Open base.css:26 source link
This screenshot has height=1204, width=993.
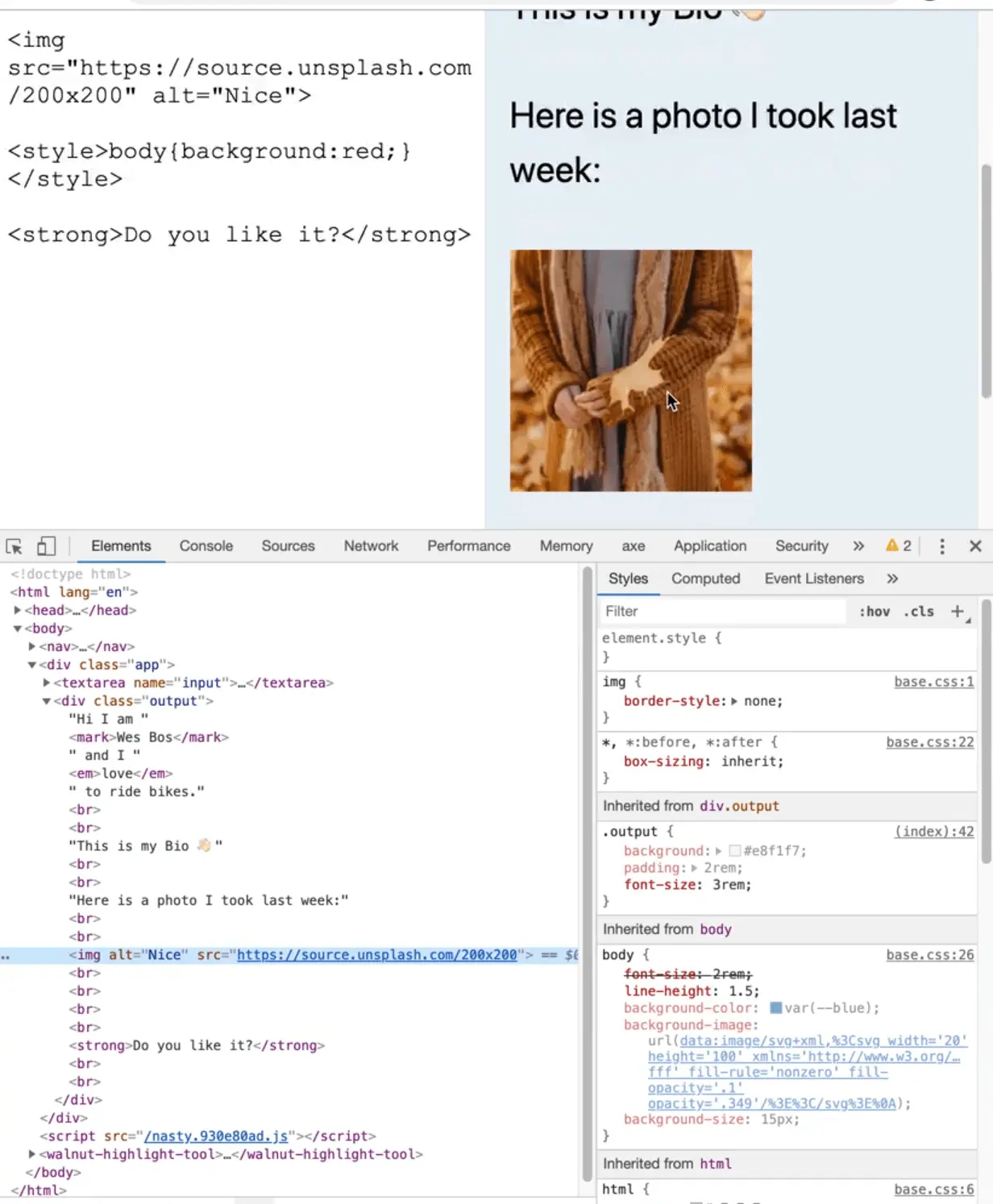tap(929, 955)
